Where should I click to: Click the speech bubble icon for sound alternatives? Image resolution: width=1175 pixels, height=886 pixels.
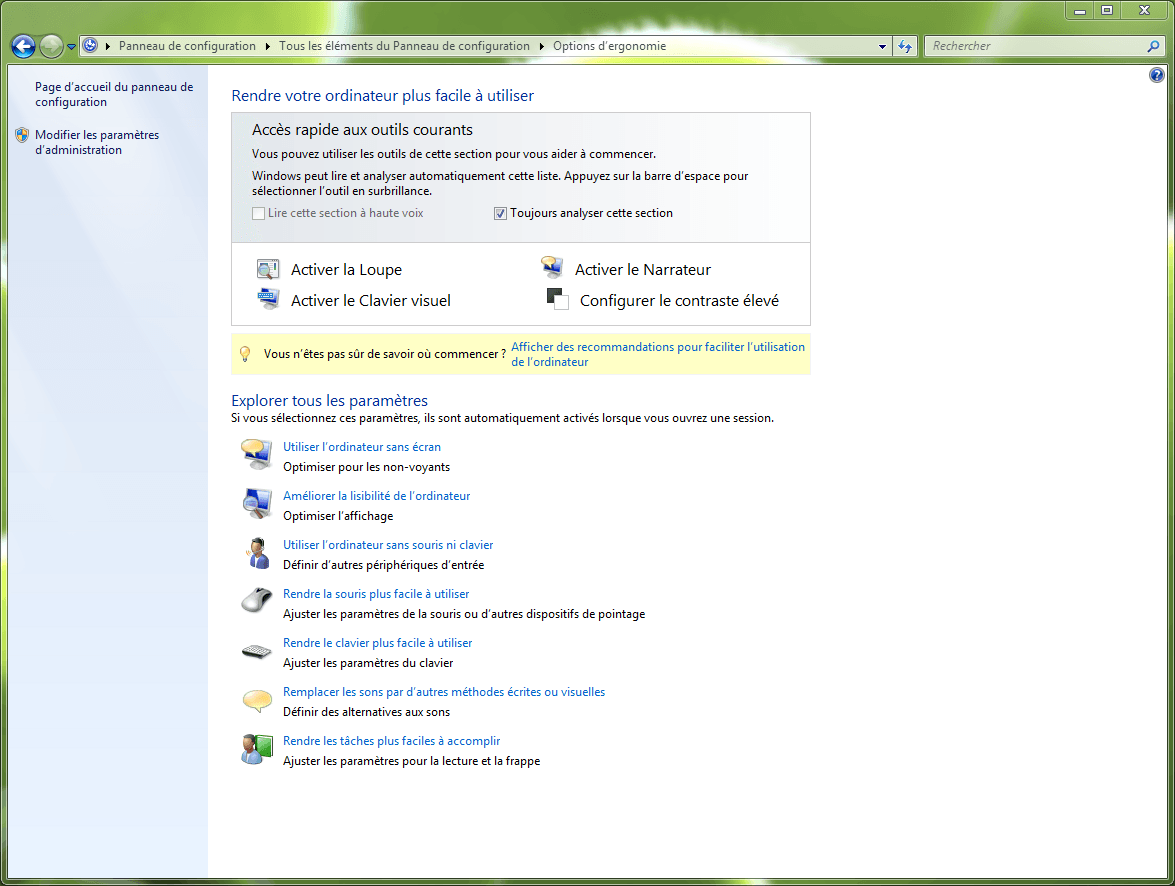[x=257, y=701]
